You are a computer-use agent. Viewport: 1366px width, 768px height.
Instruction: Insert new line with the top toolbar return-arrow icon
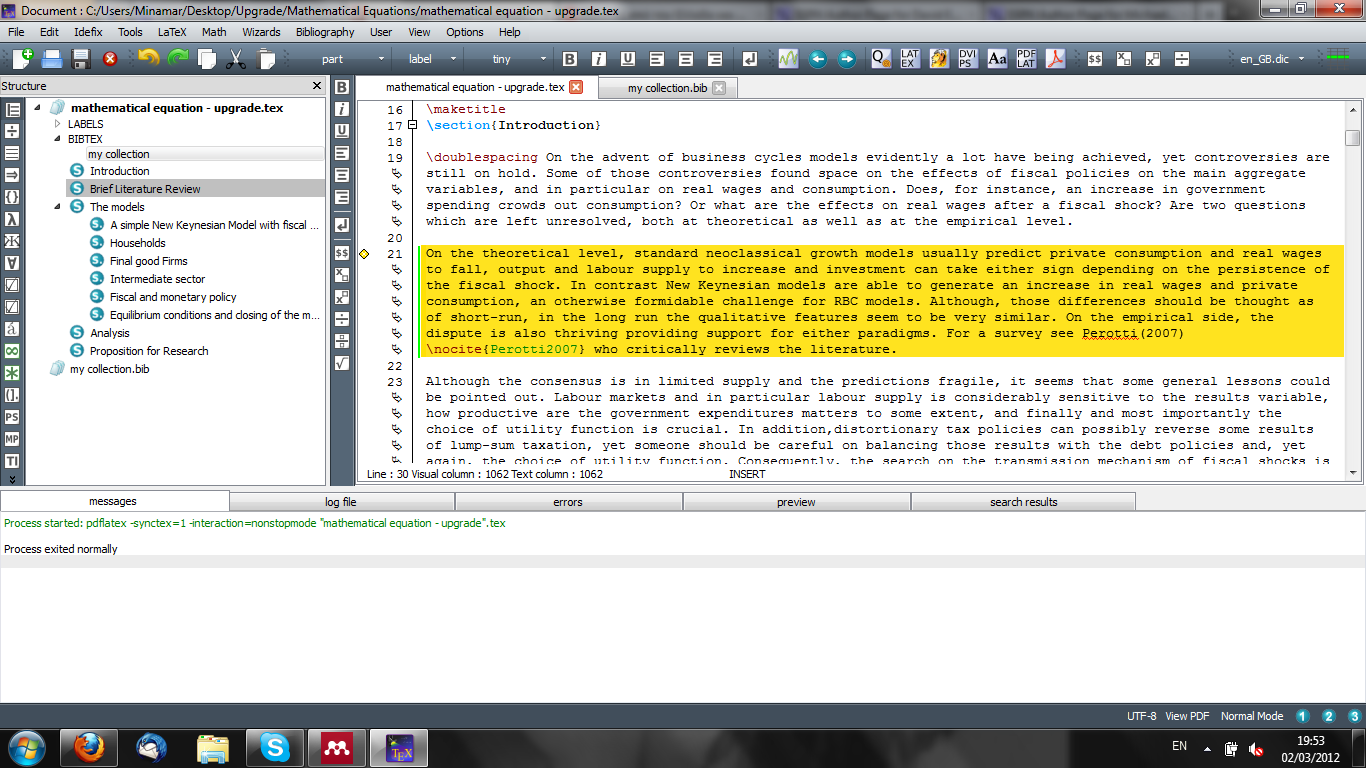coord(750,59)
